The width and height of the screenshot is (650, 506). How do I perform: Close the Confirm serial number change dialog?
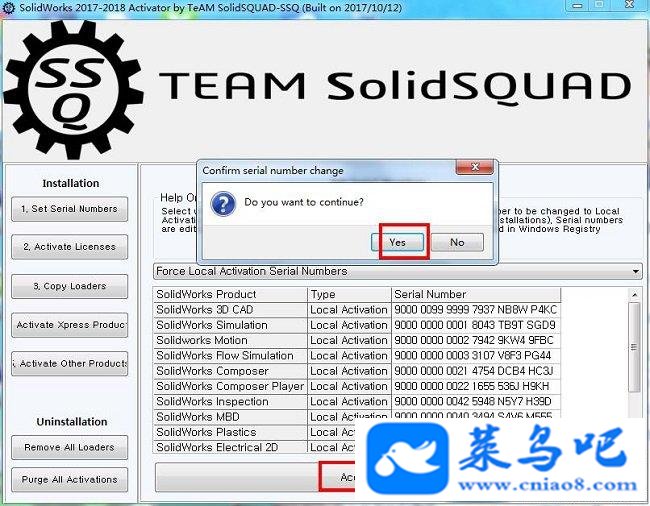click(475, 167)
